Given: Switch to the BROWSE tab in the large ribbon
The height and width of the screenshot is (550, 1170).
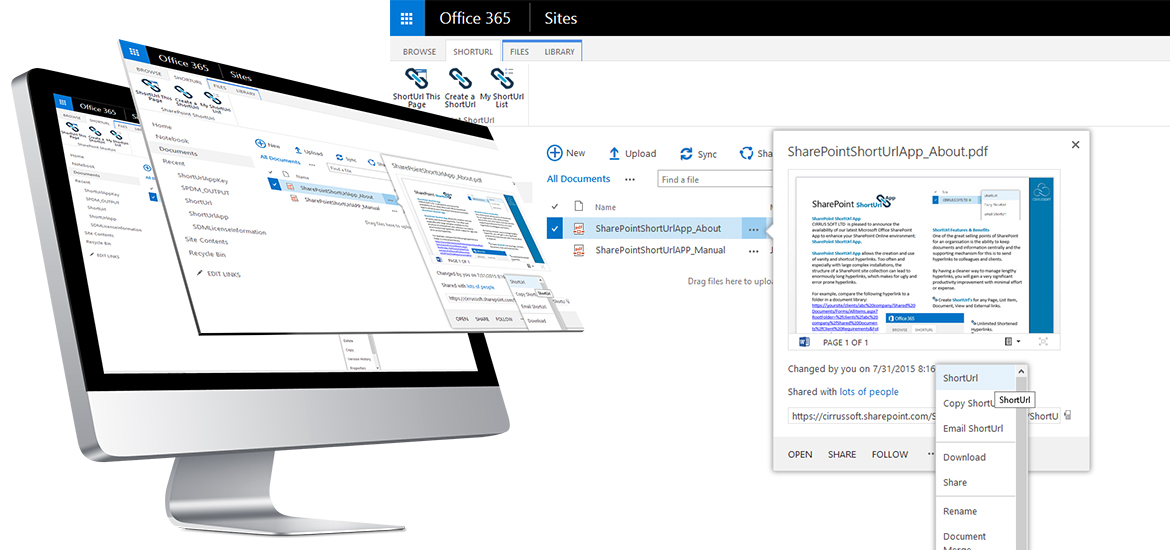Looking at the screenshot, I should pos(419,52).
